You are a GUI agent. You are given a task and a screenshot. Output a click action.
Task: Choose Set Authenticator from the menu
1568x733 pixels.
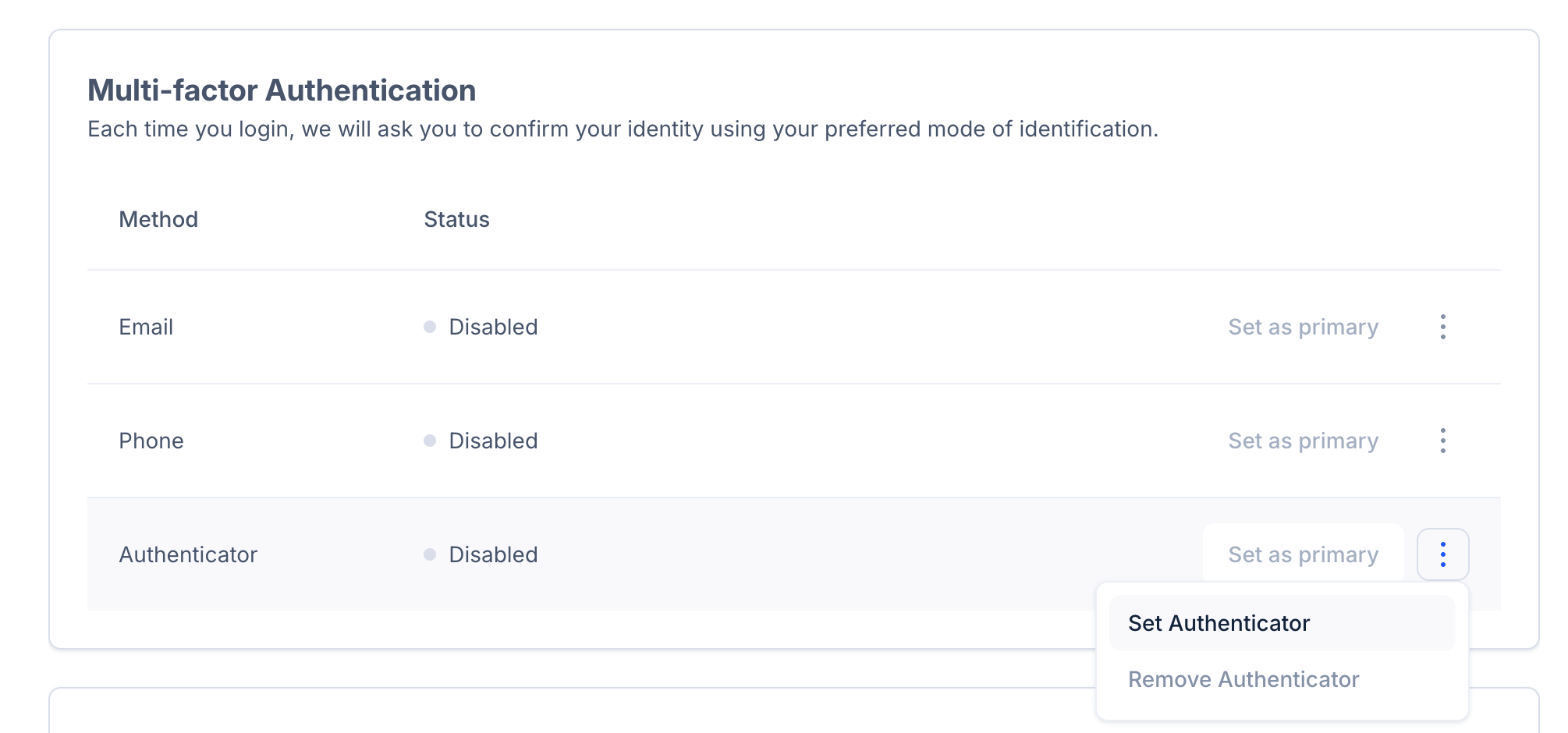click(1219, 623)
